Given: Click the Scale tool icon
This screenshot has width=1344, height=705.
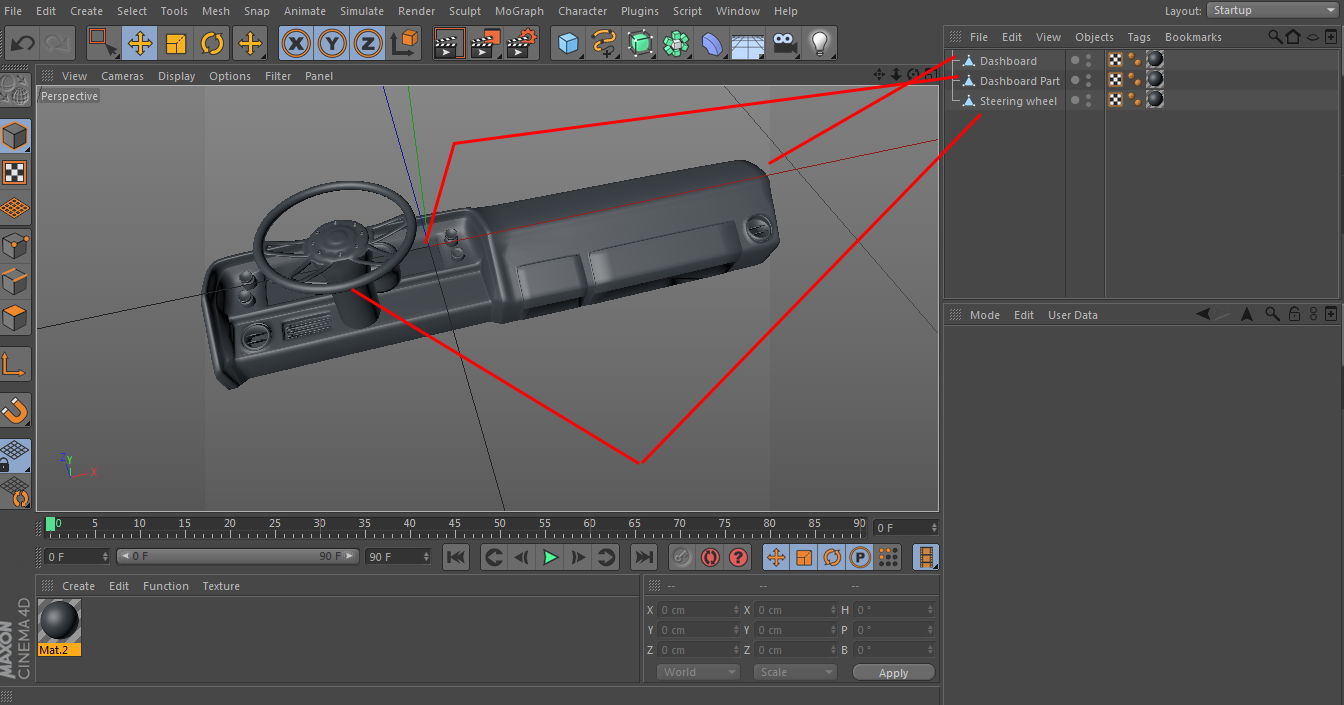Looking at the screenshot, I should click(x=176, y=44).
